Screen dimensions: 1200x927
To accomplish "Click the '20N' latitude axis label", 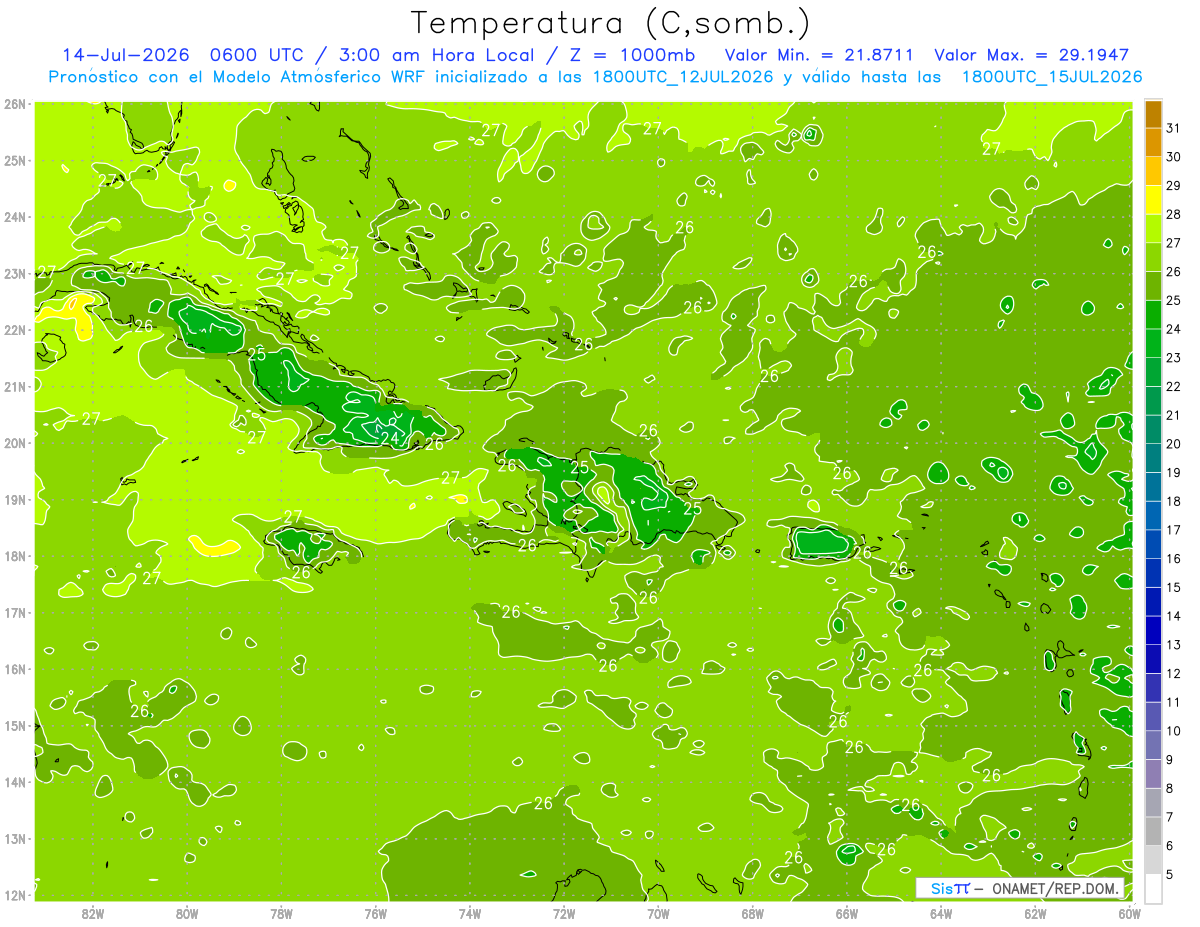I will point(15,443).
